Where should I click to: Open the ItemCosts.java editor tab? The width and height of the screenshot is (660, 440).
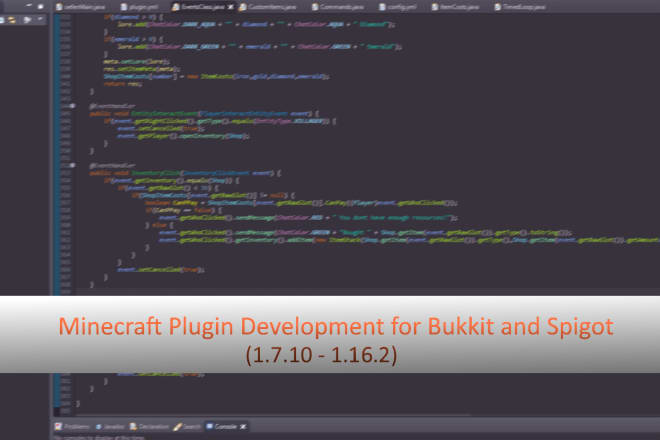click(456, 7)
